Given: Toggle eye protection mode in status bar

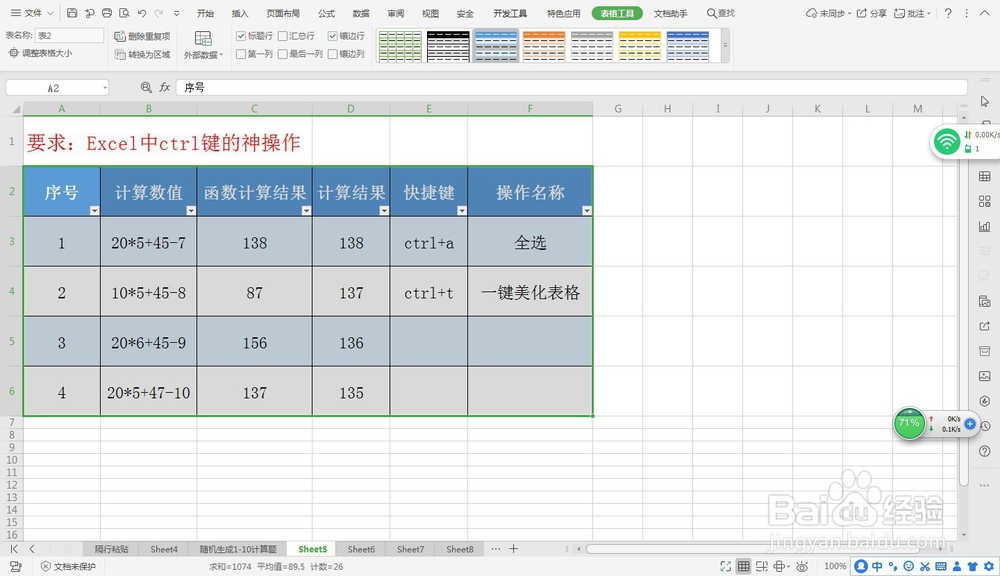Looking at the screenshot, I should point(802,566).
